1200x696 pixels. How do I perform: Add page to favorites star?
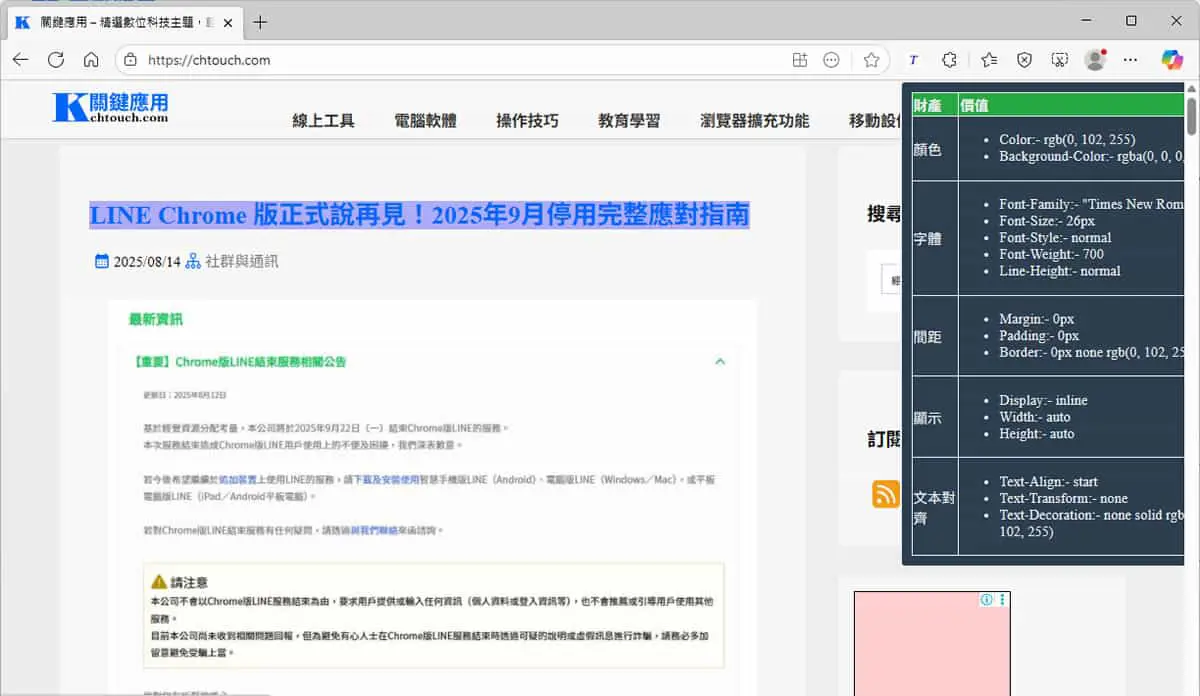click(x=871, y=60)
